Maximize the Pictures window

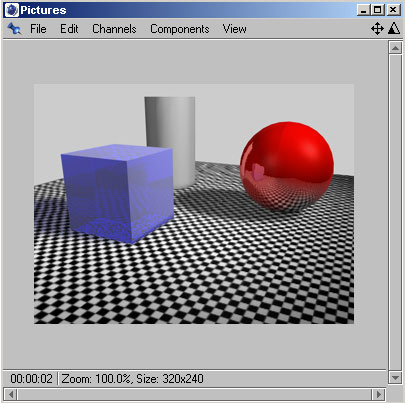point(377,10)
